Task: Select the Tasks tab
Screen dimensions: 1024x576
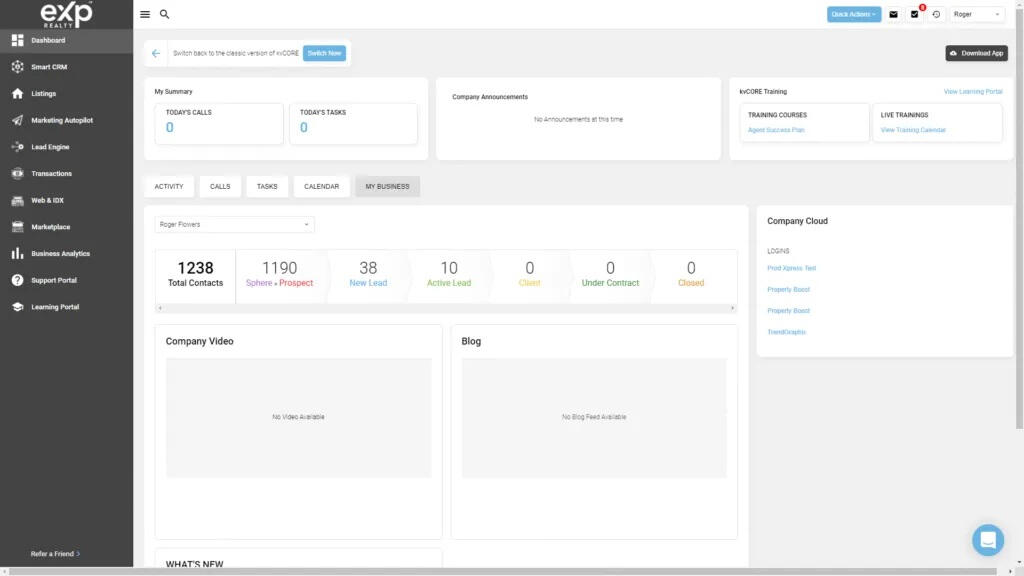Action: click(267, 187)
